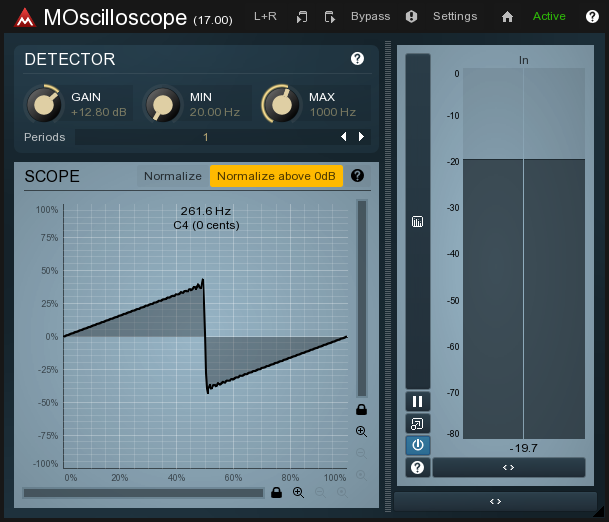The width and height of the screenshot is (609, 522).
Task: Click the MIN frequency knob
Action: (162, 104)
